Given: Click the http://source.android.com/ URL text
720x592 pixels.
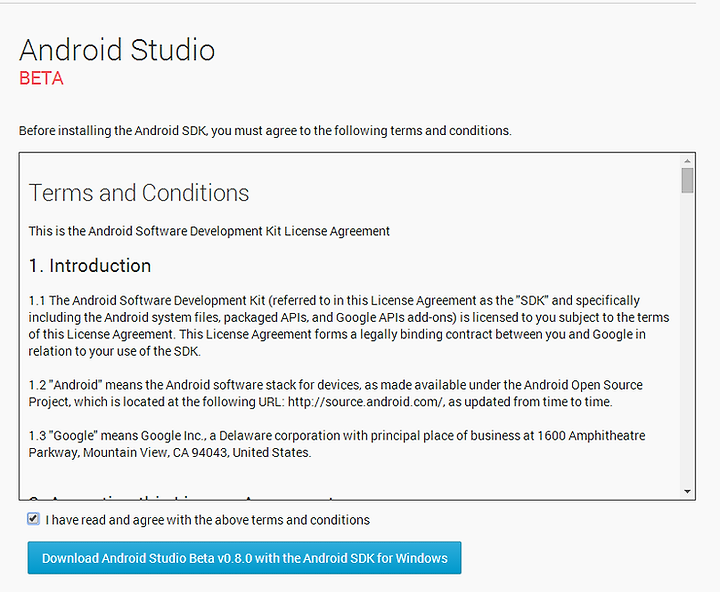Looking at the screenshot, I should pos(366,402).
